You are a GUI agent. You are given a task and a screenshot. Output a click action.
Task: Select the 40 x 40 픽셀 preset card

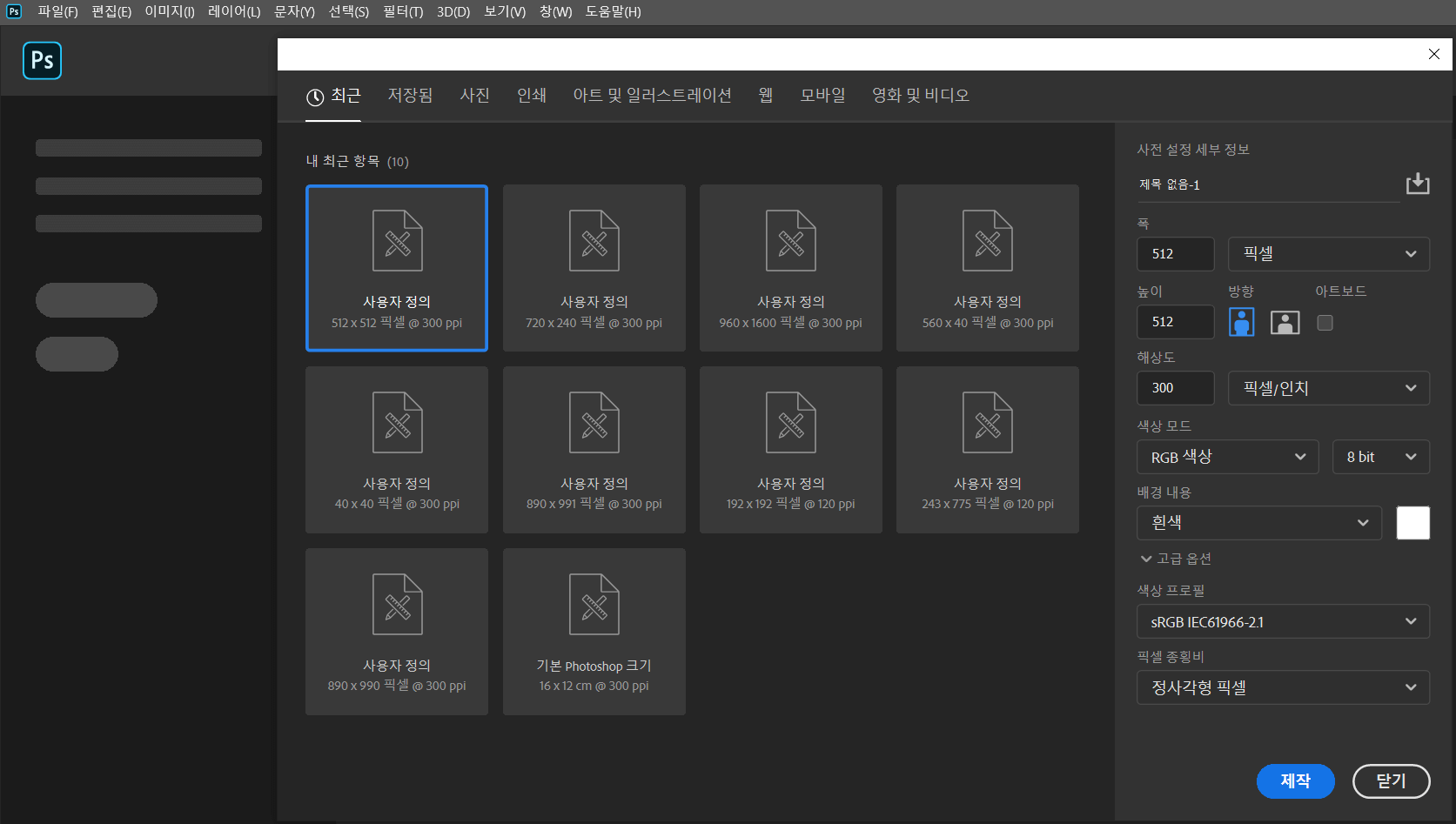[397, 450]
